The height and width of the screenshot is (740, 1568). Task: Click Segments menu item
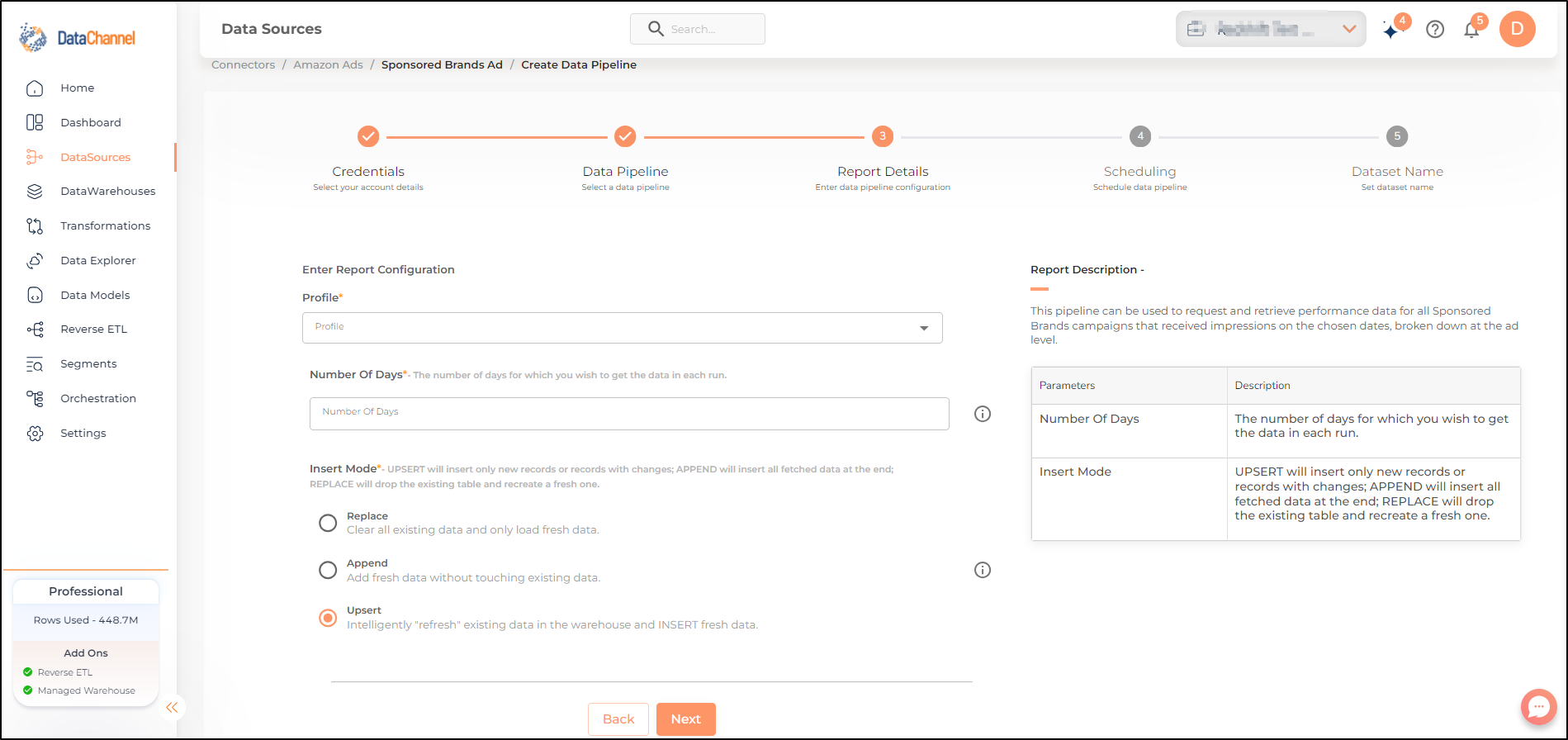88,364
